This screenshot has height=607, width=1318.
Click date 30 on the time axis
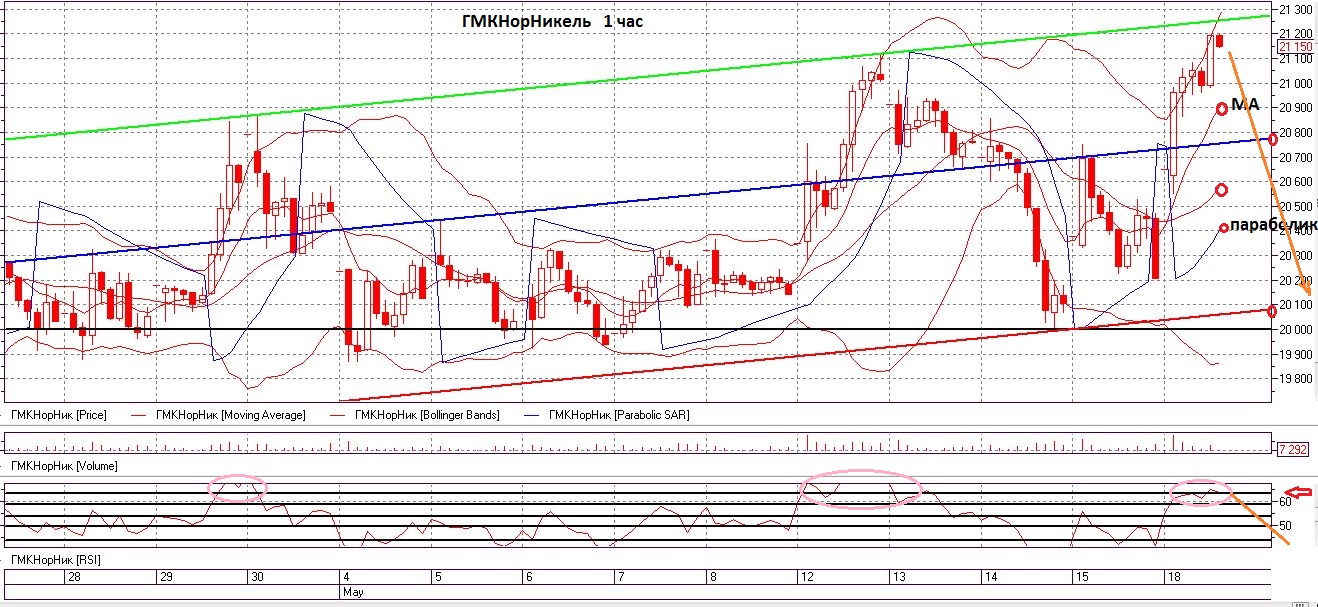tap(257, 578)
